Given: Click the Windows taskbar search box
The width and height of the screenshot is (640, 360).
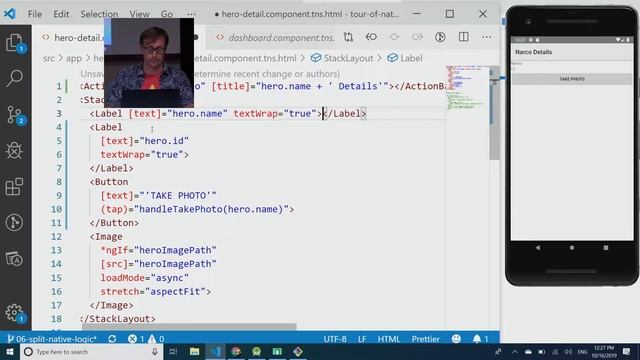Looking at the screenshot, I should 92,351.
